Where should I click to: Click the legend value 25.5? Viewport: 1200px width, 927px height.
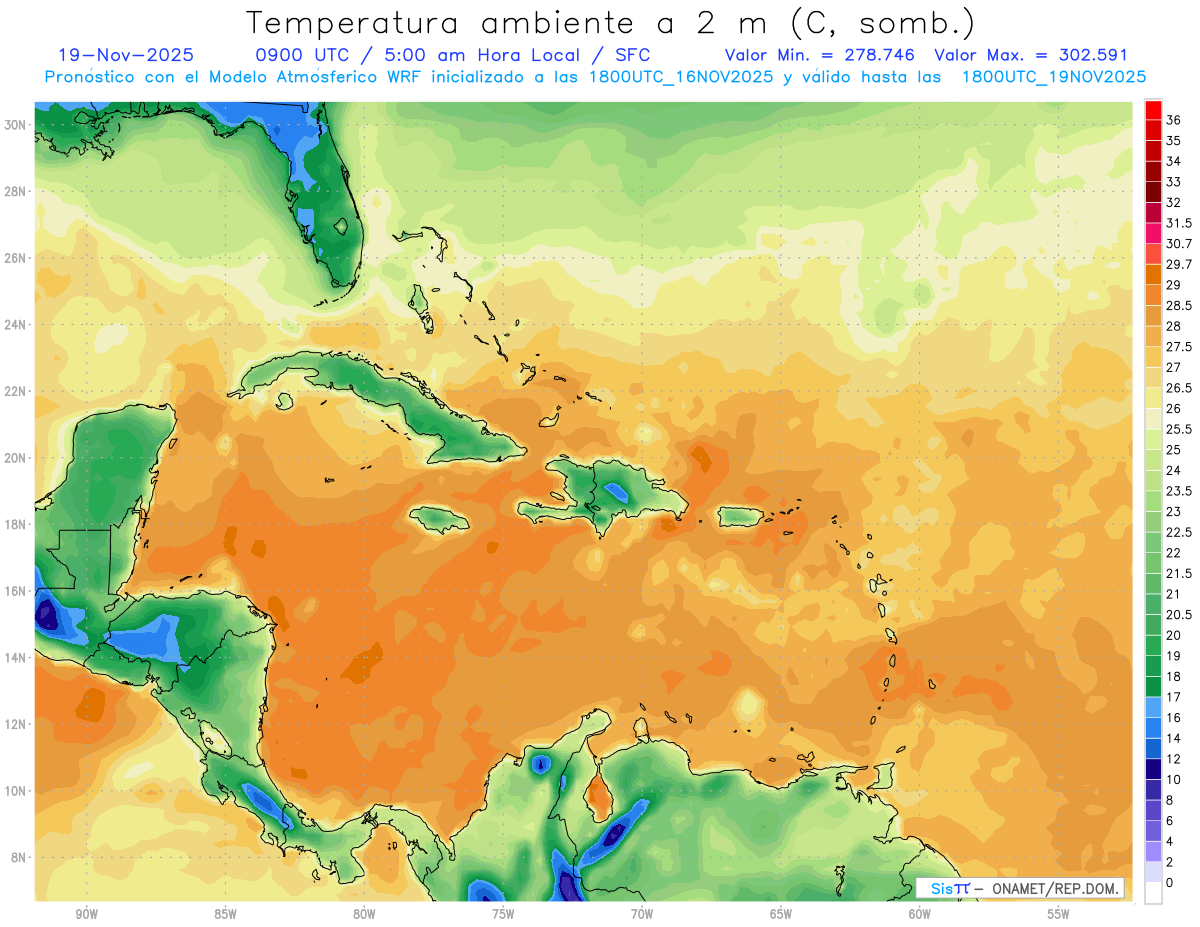coord(1180,429)
